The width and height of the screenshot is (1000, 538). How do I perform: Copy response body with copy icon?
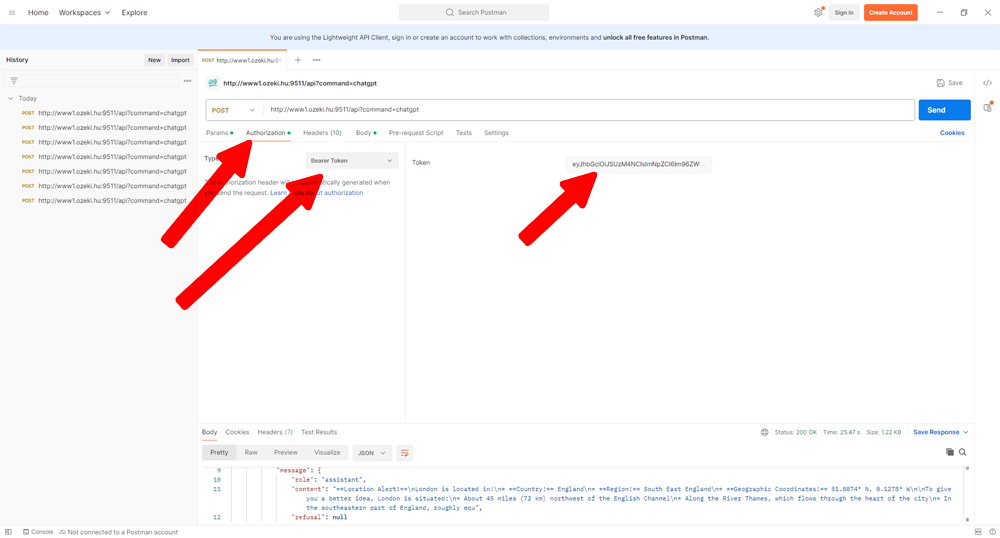point(950,452)
